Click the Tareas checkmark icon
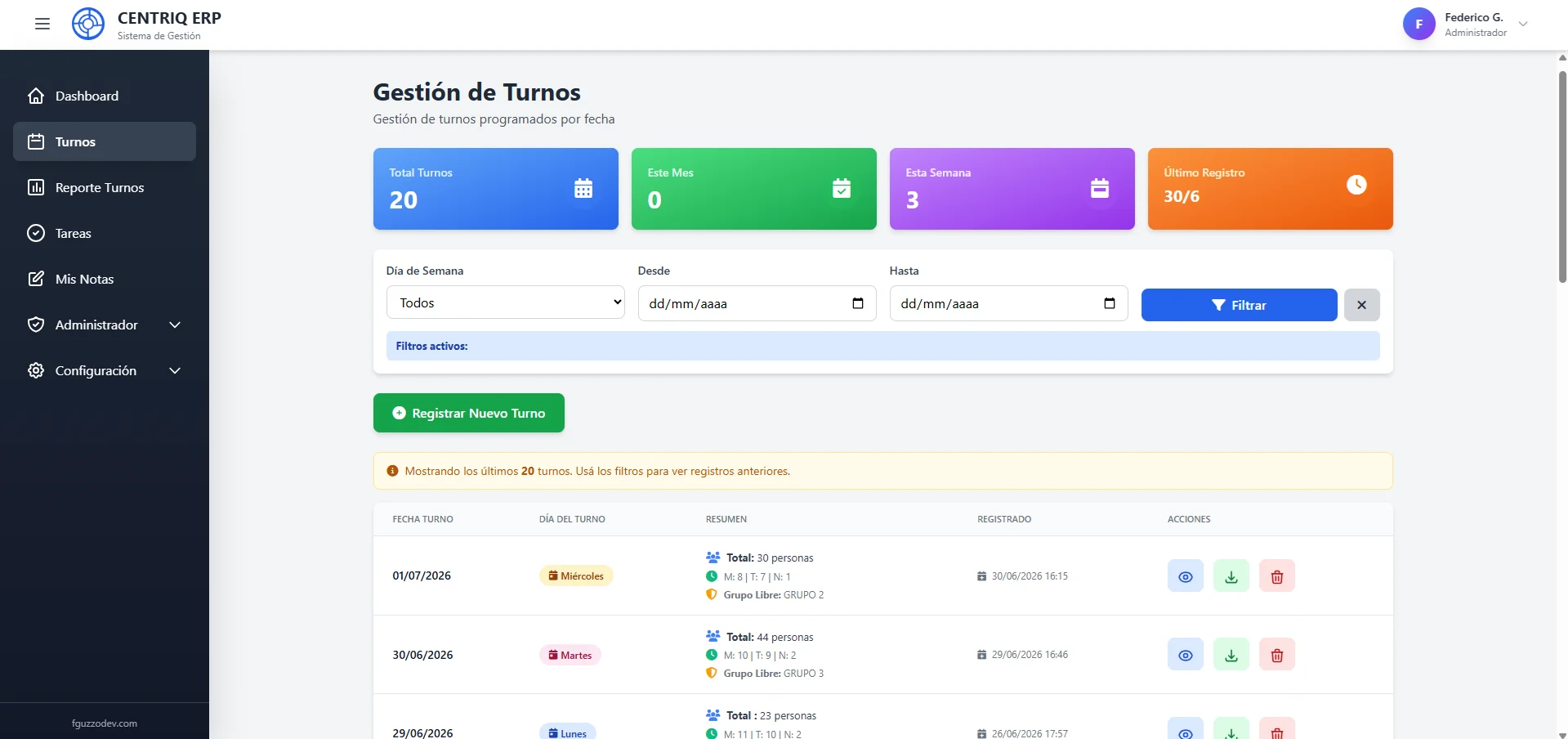The image size is (1568, 739). [36, 233]
